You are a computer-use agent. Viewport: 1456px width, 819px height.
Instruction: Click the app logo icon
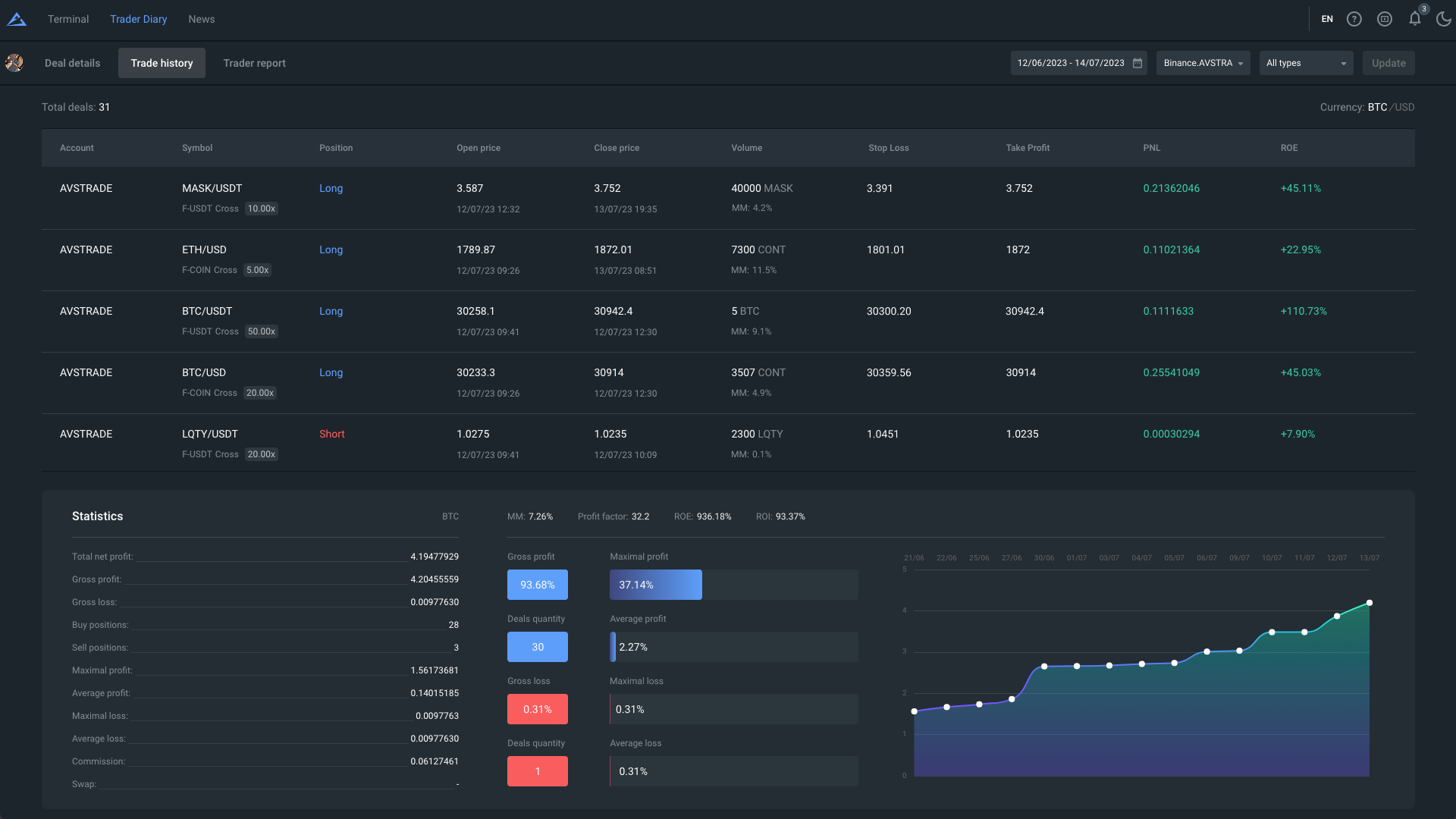[17, 20]
